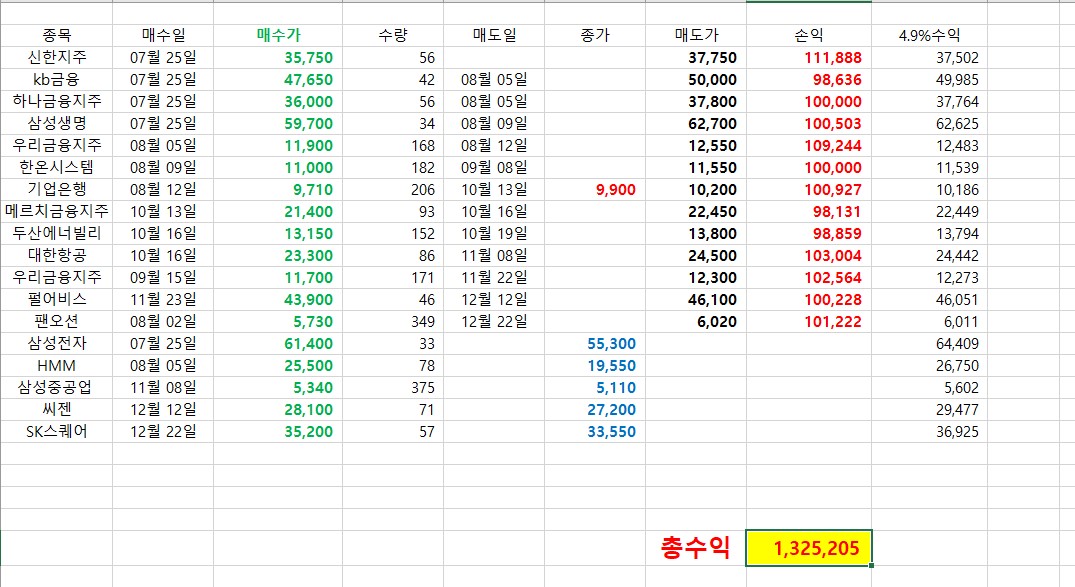Image resolution: width=1075 pixels, height=587 pixels.
Task: Select the buy date 09월 15일
Action: 163,277
